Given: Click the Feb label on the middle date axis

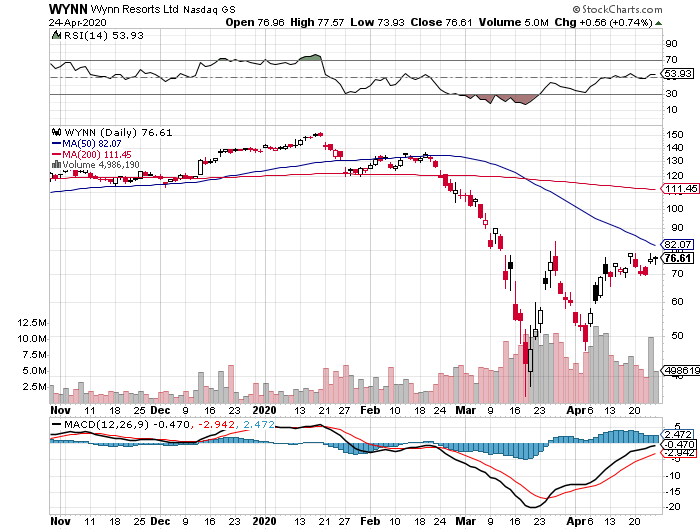Looking at the screenshot, I should (370, 410).
